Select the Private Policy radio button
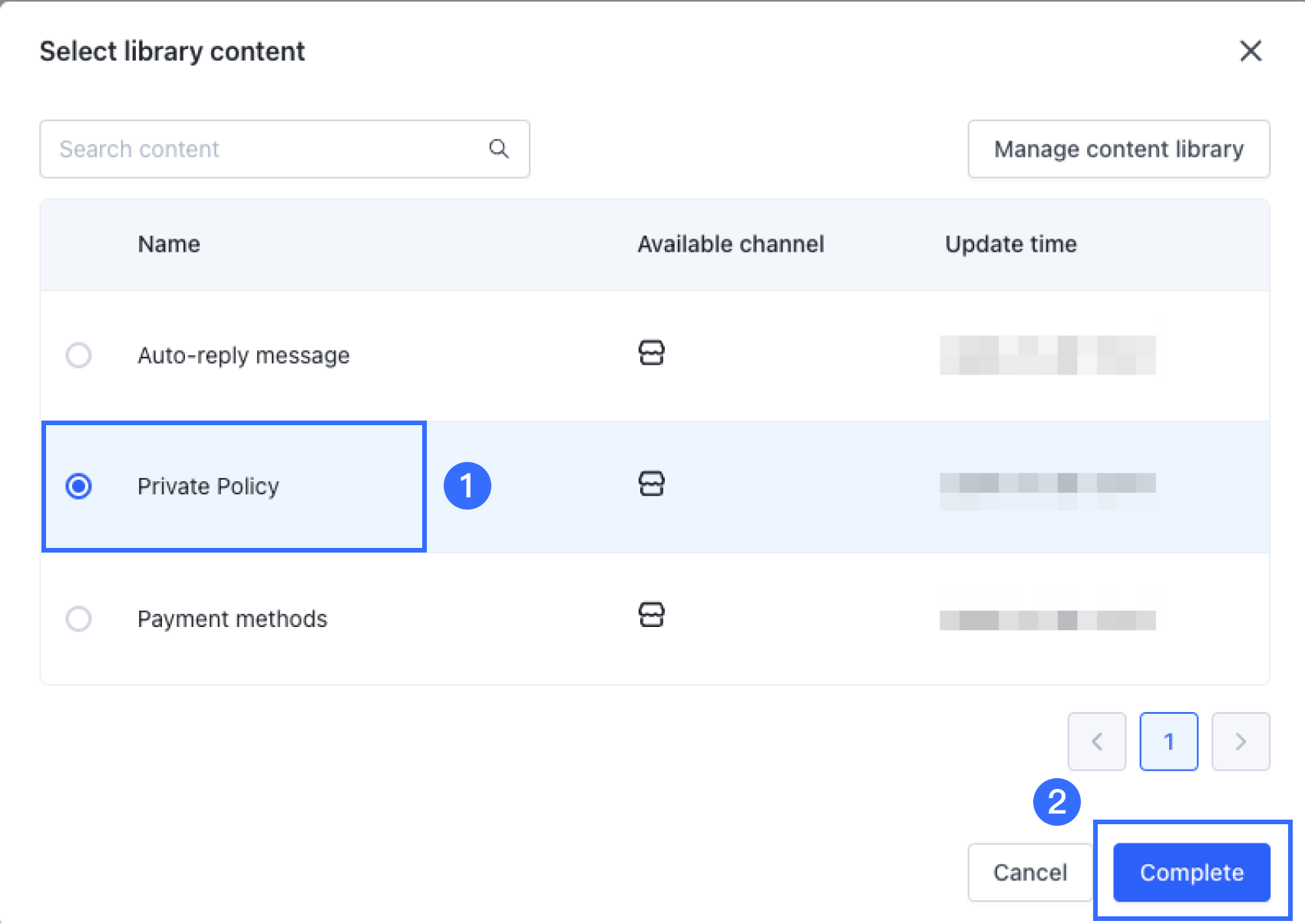 click(x=78, y=487)
